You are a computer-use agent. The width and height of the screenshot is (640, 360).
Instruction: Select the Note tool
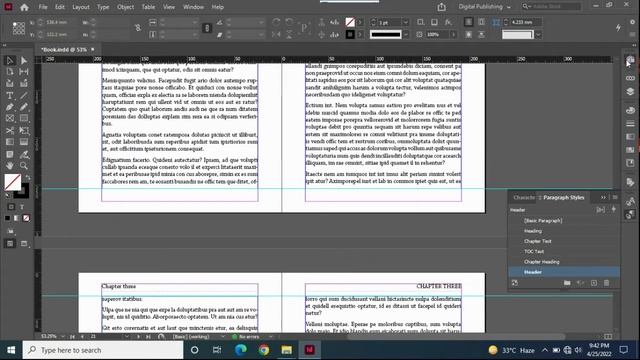(10, 154)
